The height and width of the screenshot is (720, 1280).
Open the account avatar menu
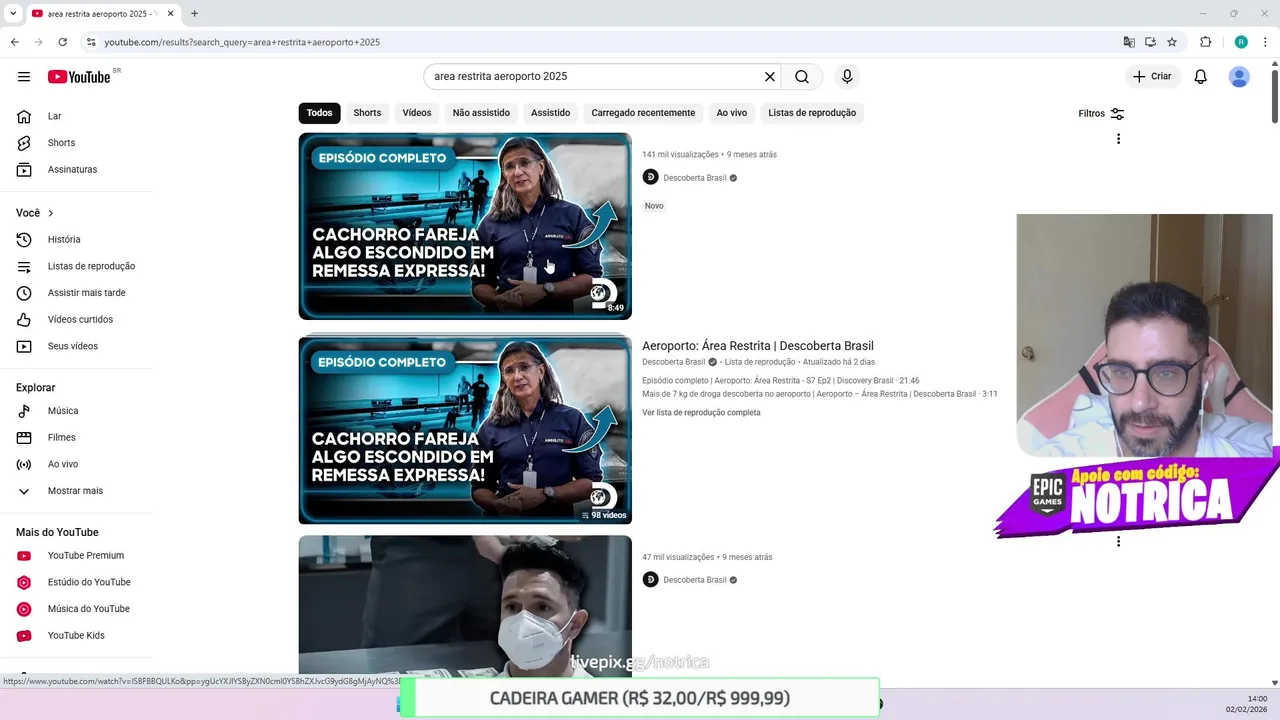(1239, 77)
